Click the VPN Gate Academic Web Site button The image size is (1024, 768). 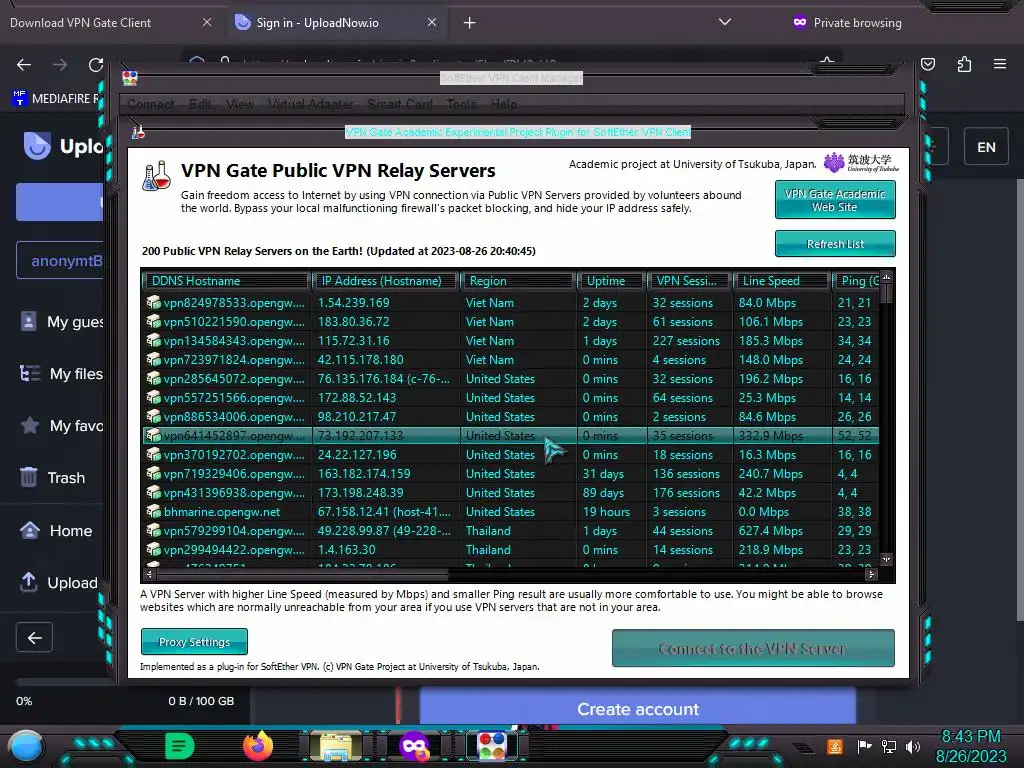click(x=835, y=200)
